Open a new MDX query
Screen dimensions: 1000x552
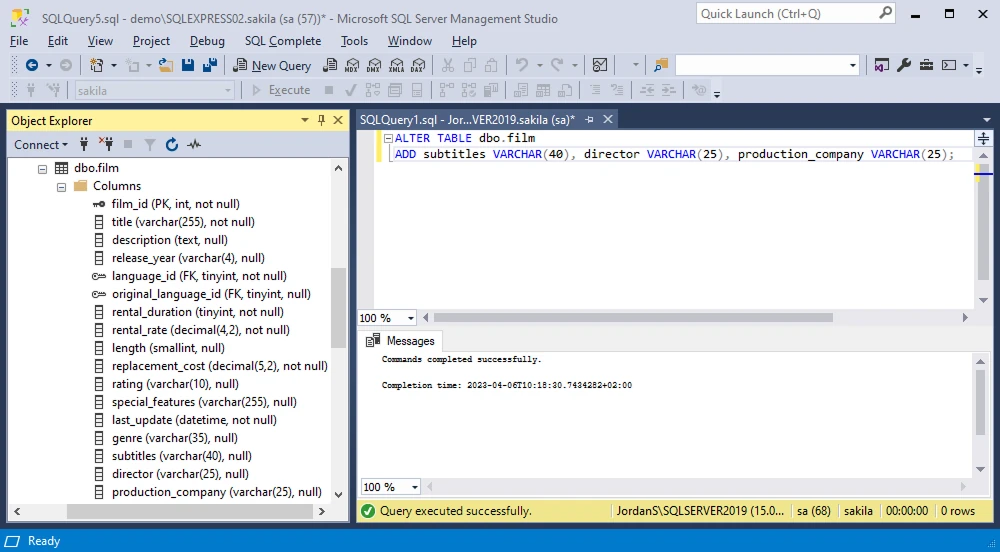[352, 65]
